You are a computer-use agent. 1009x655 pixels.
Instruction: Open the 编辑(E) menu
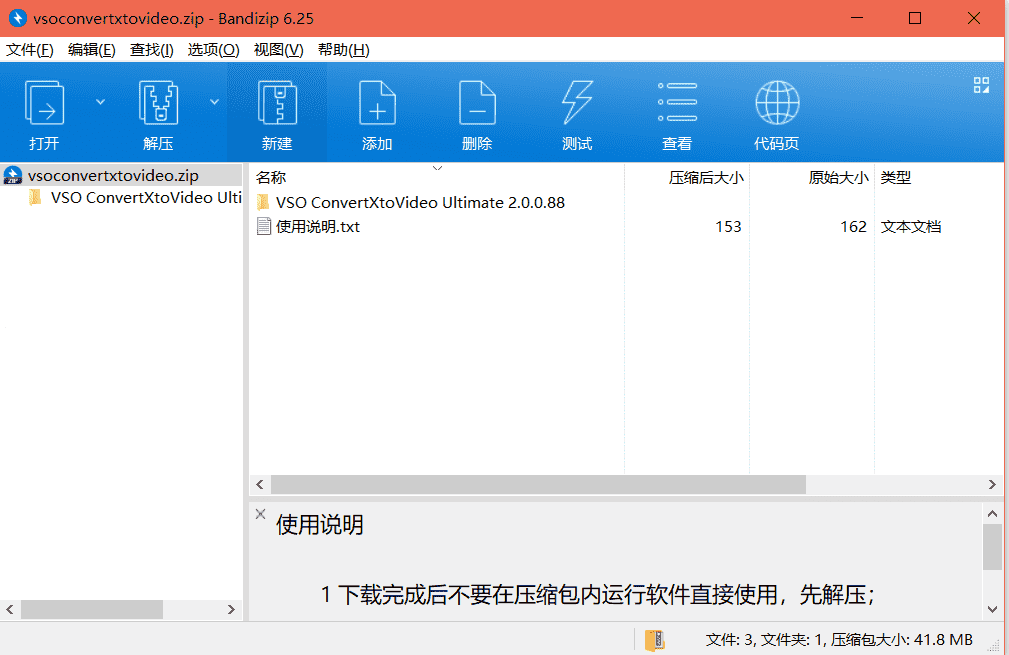pyautogui.click(x=91, y=50)
